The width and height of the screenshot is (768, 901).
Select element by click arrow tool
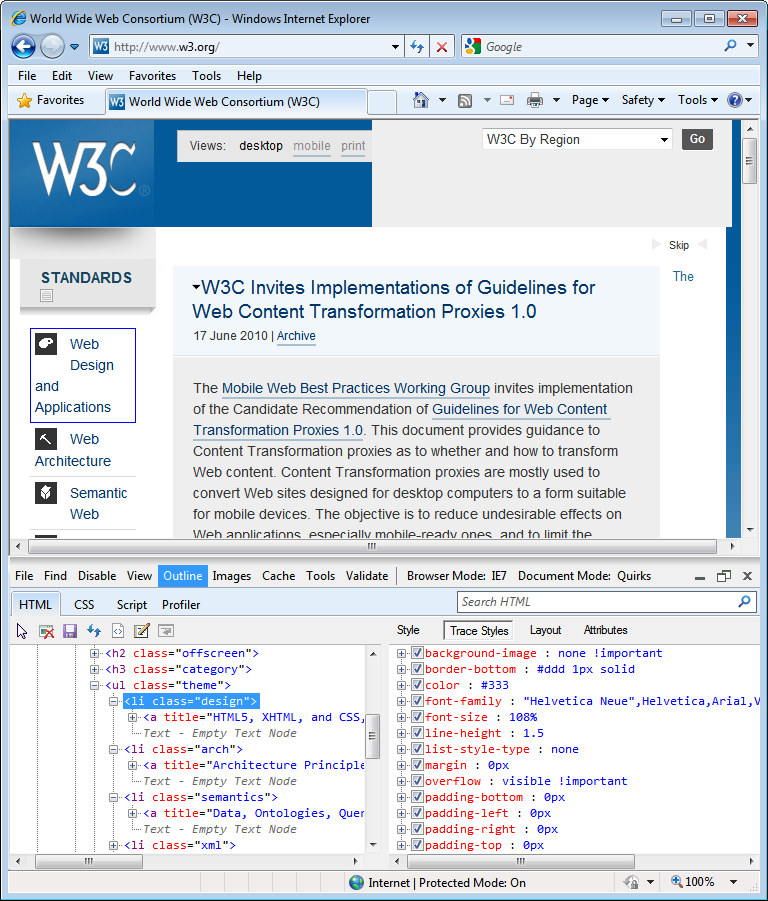pos(22,631)
